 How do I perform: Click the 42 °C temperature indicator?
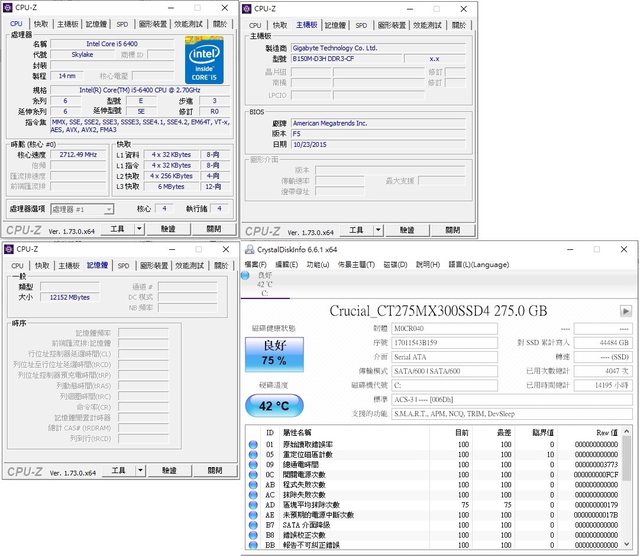pos(267,407)
